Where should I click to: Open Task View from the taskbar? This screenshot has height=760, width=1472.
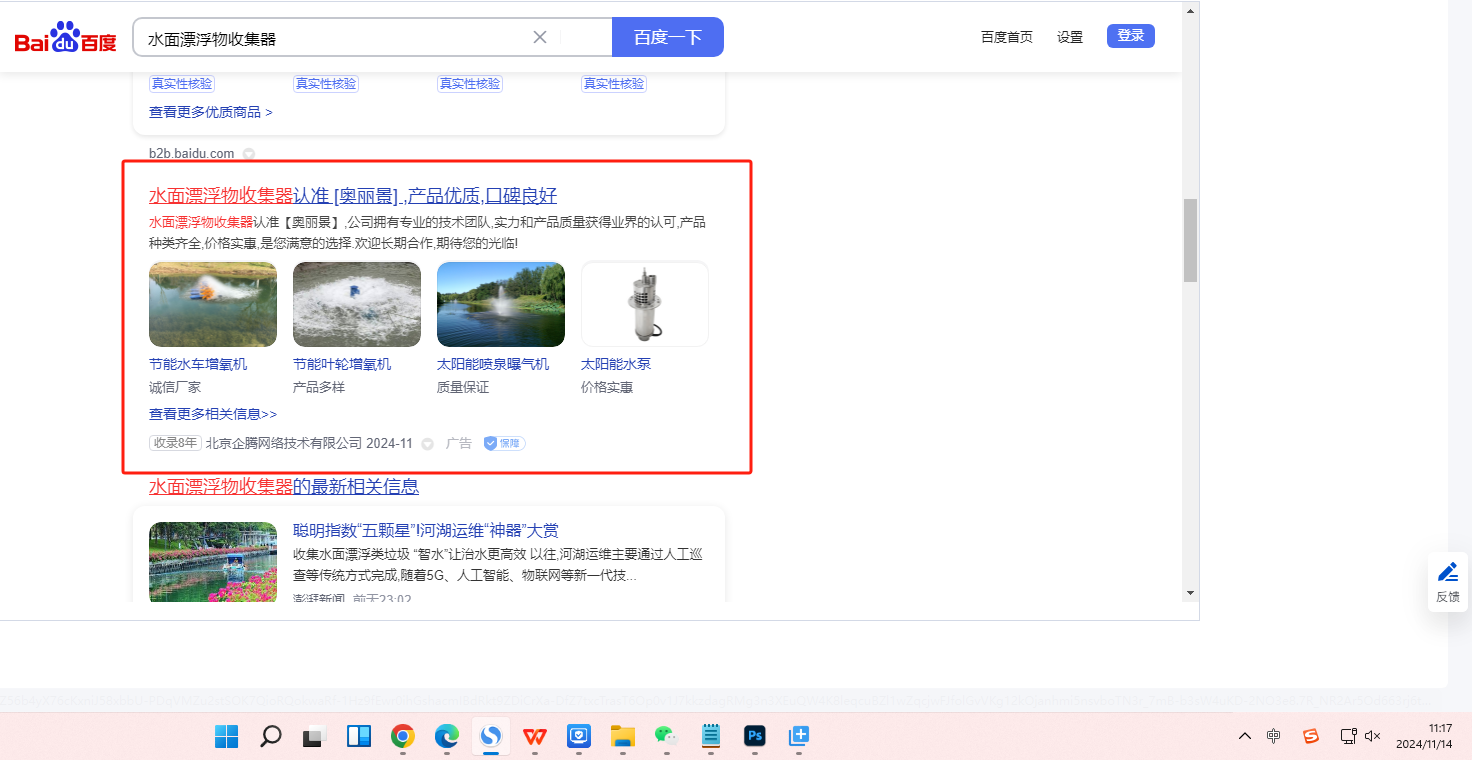pos(315,737)
